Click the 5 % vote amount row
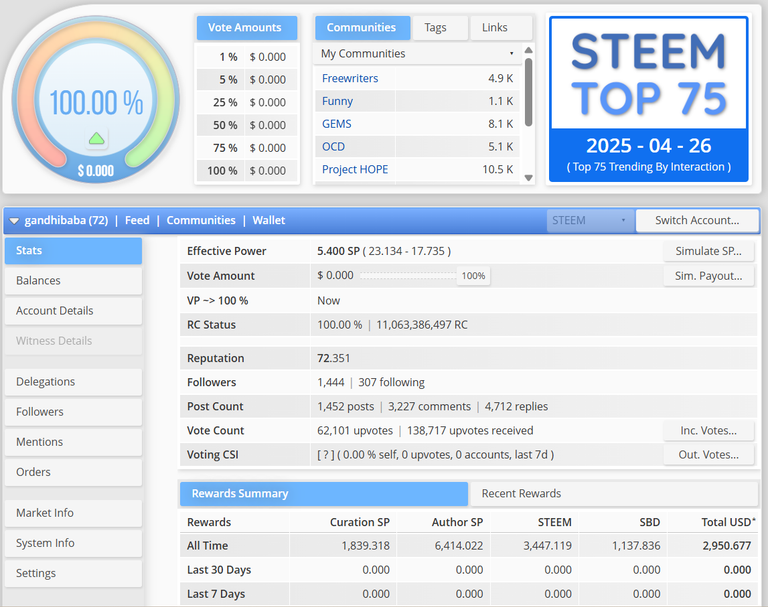 pos(247,80)
